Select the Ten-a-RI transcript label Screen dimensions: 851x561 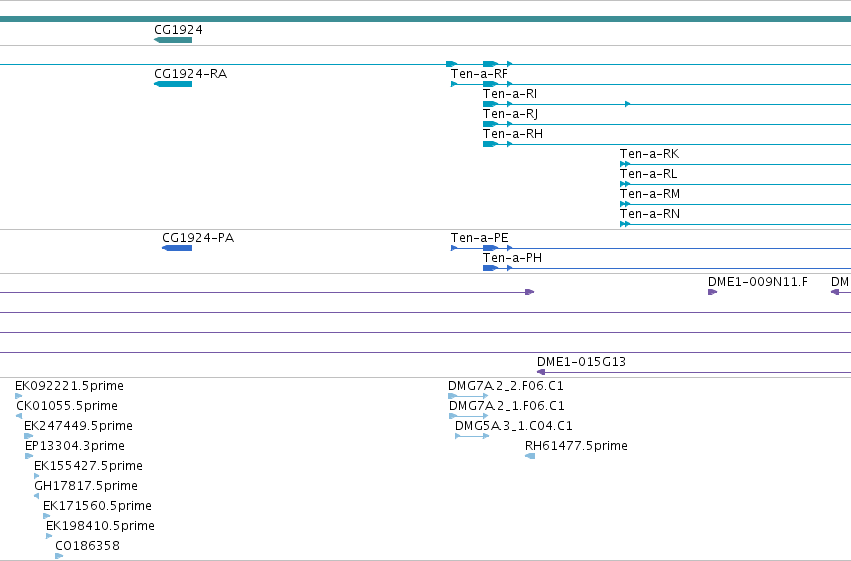click(x=510, y=94)
